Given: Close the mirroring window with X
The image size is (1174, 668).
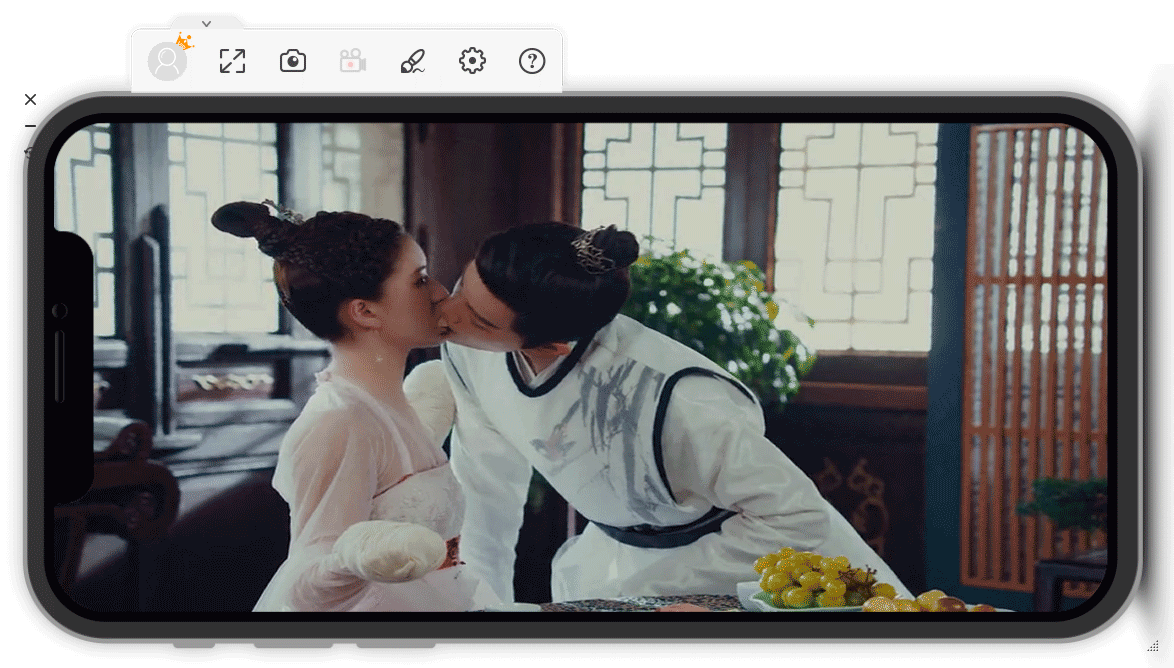Looking at the screenshot, I should tap(30, 99).
